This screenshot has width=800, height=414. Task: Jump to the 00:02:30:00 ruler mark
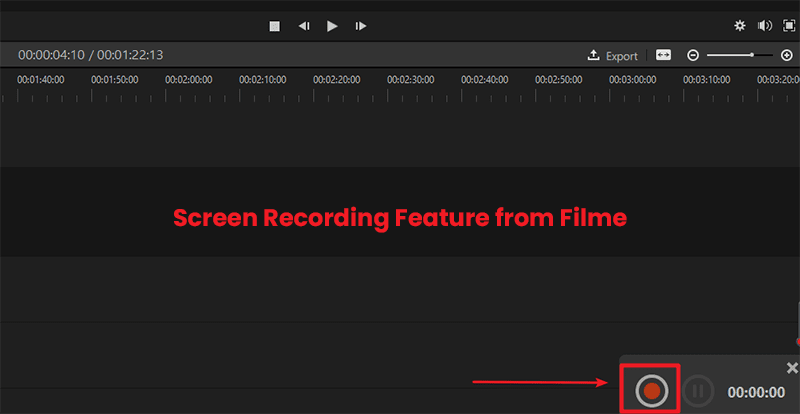tap(411, 80)
